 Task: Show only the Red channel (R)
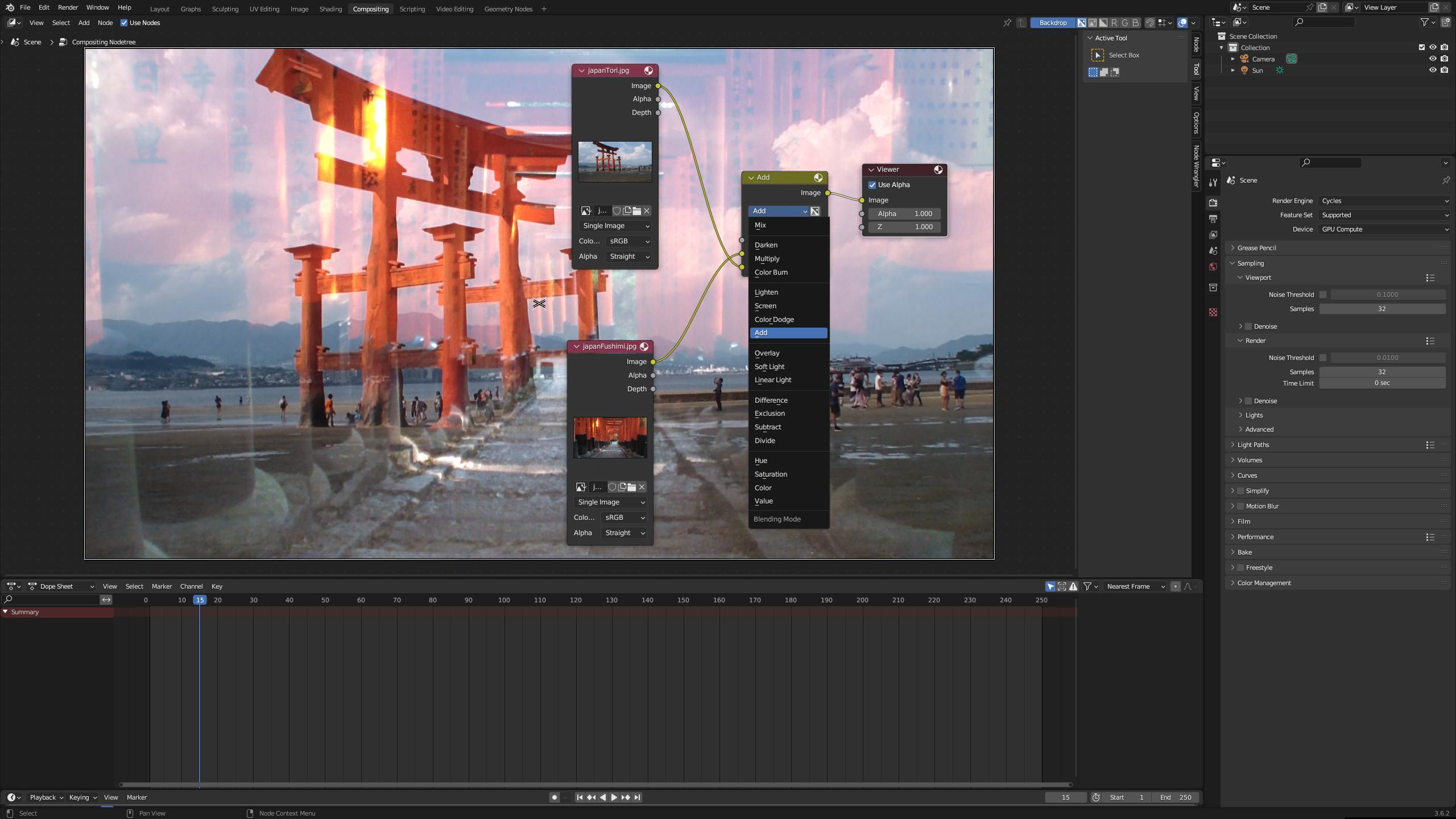point(1114,23)
